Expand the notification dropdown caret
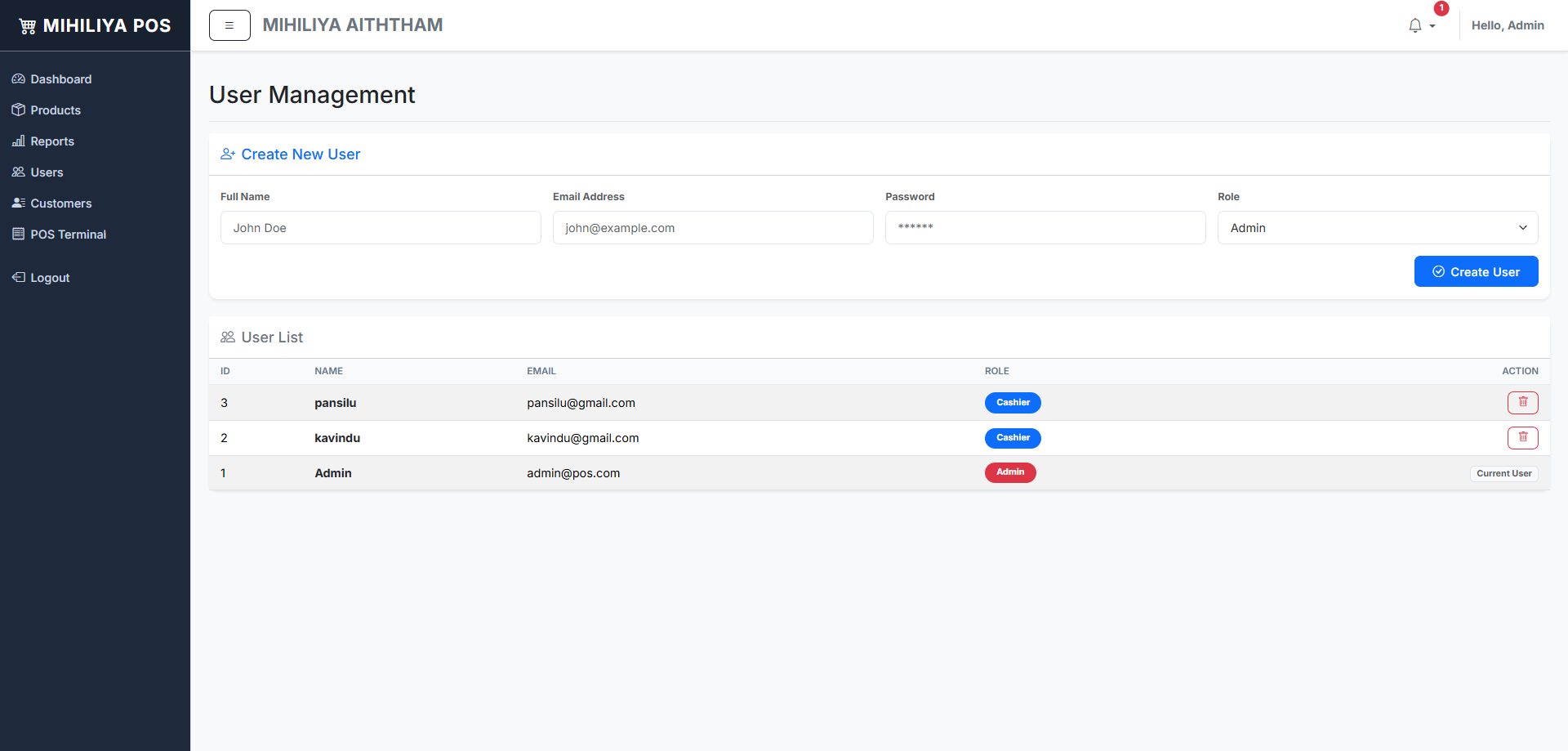Image resolution: width=1568 pixels, height=751 pixels. click(x=1432, y=26)
